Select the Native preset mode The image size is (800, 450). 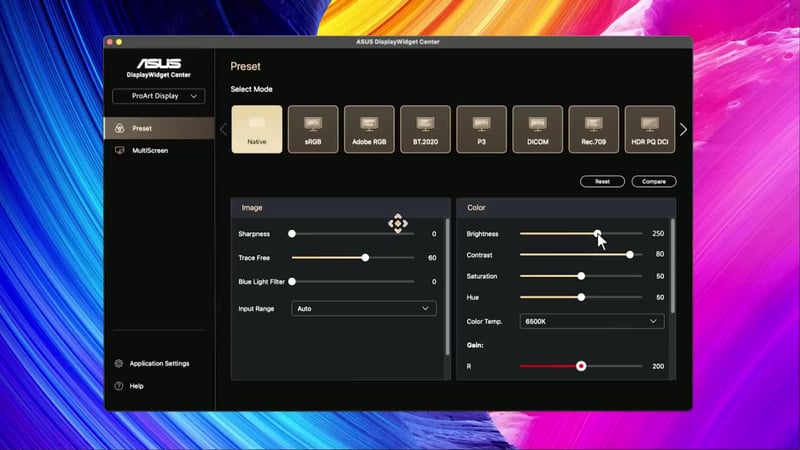tap(257, 129)
